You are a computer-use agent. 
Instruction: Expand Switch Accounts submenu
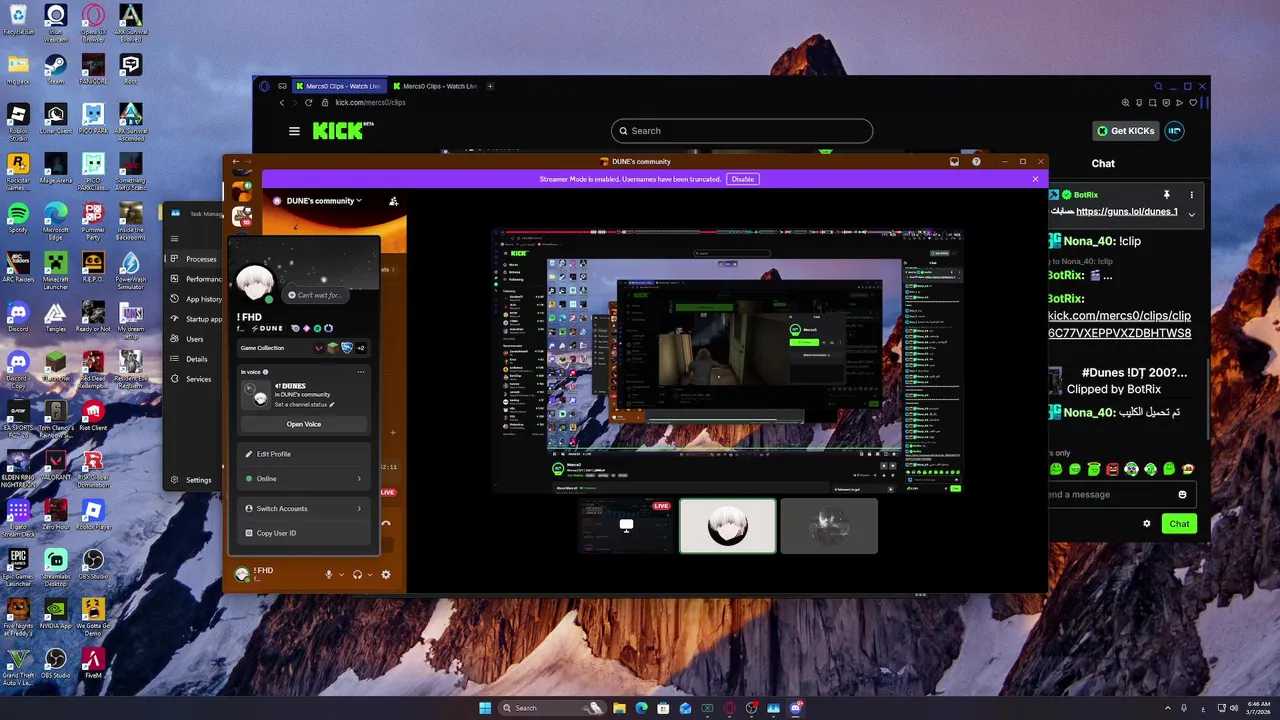304,509
